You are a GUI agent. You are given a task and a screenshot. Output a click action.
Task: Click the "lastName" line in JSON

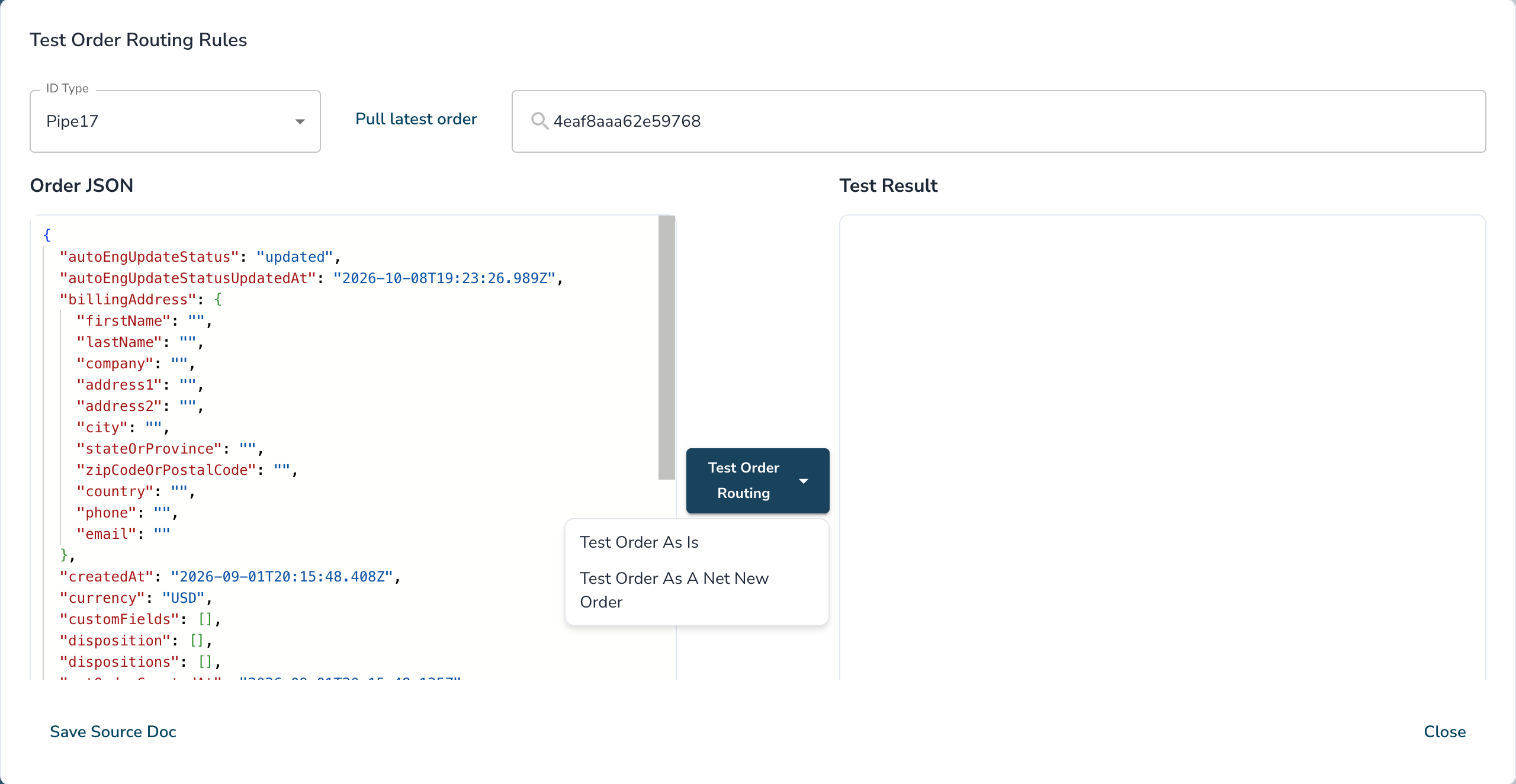(x=140, y=342)
